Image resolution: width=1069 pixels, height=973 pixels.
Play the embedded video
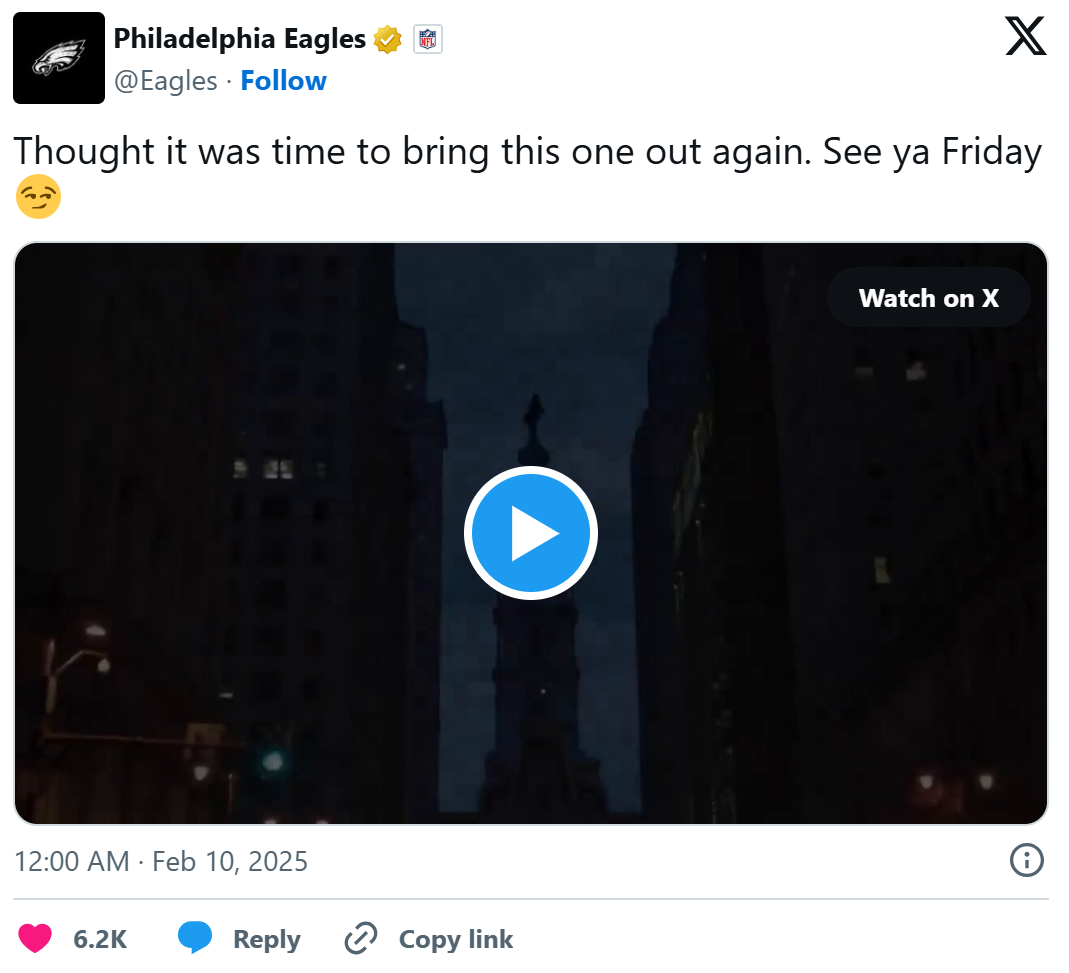click(x=530, y=533)
